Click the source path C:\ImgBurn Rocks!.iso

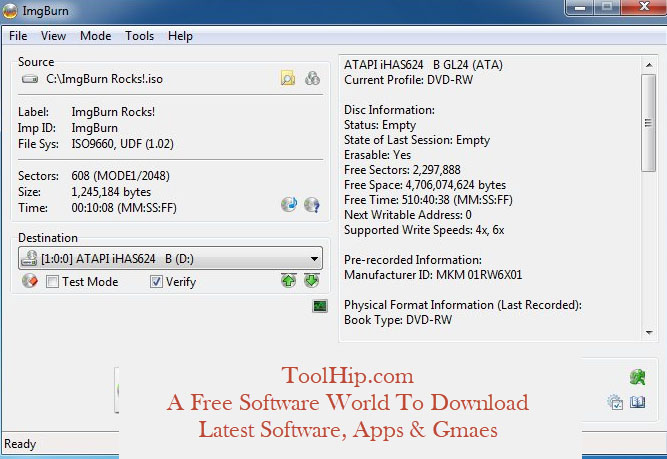point(104,79)
